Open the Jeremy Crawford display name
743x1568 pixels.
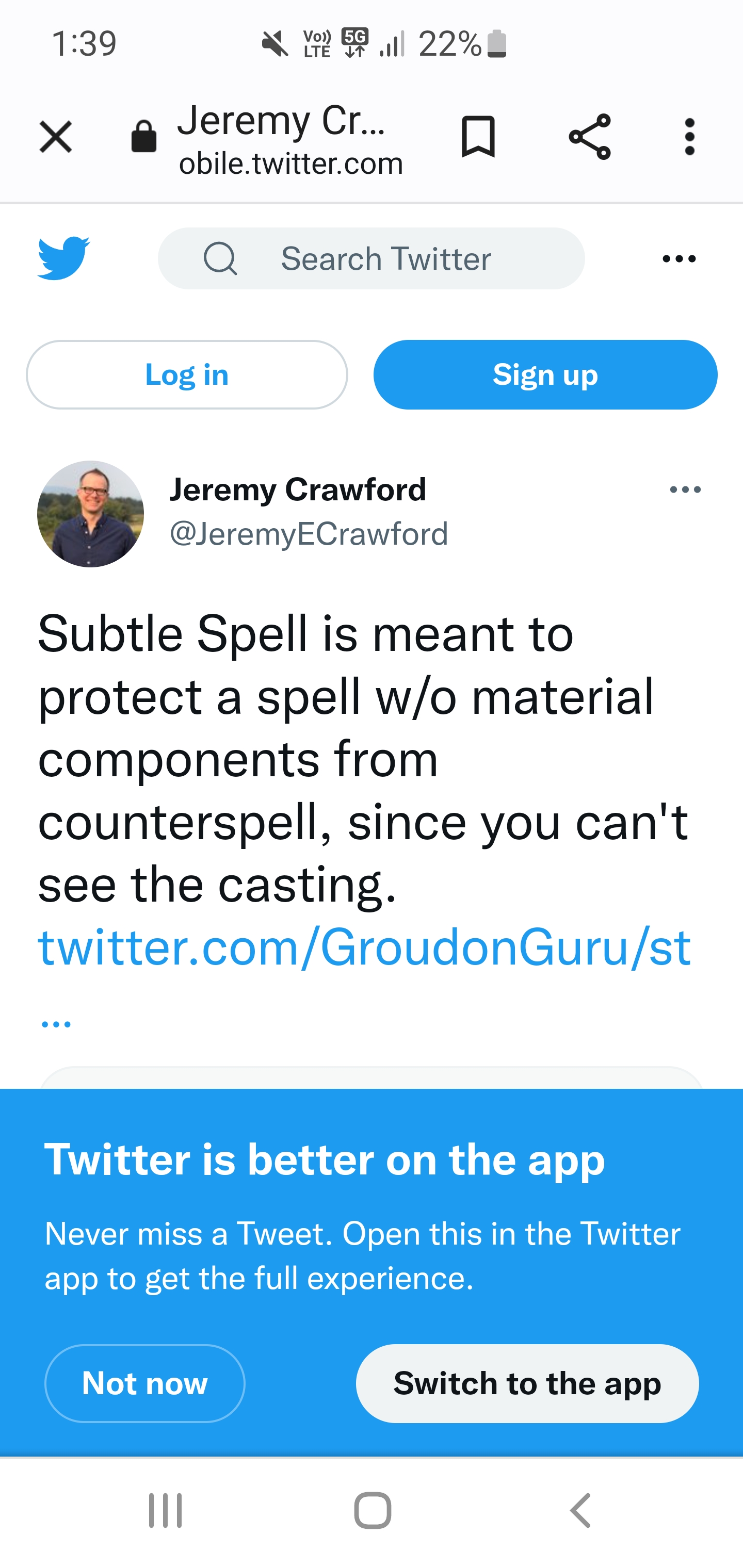point(297,489)
